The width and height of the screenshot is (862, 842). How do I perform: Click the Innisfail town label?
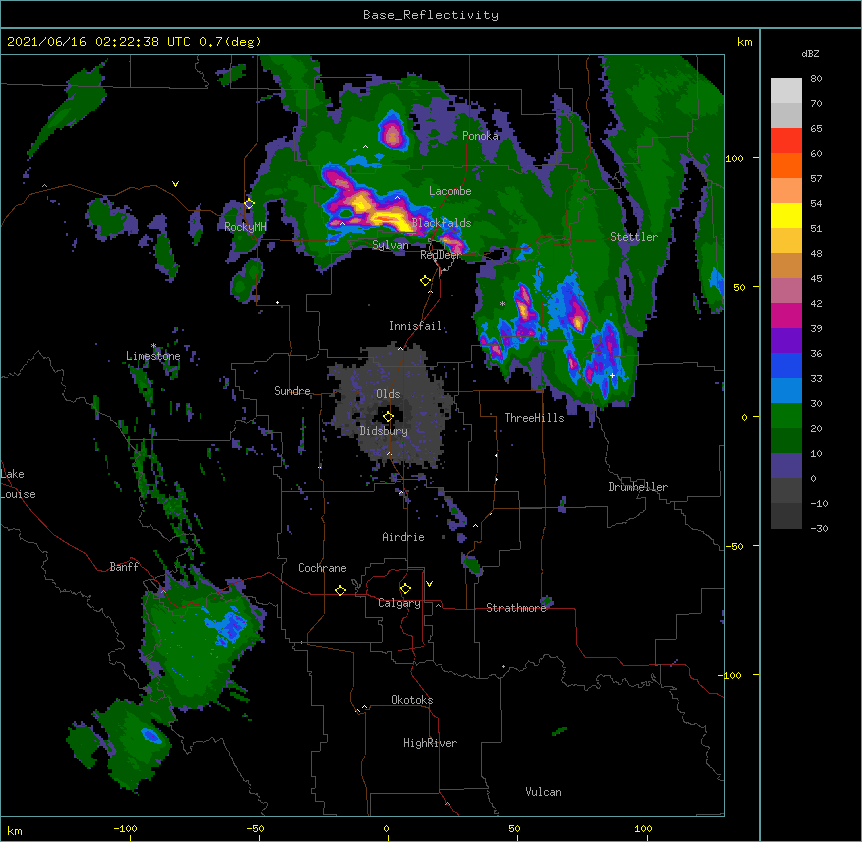[415, 326]
